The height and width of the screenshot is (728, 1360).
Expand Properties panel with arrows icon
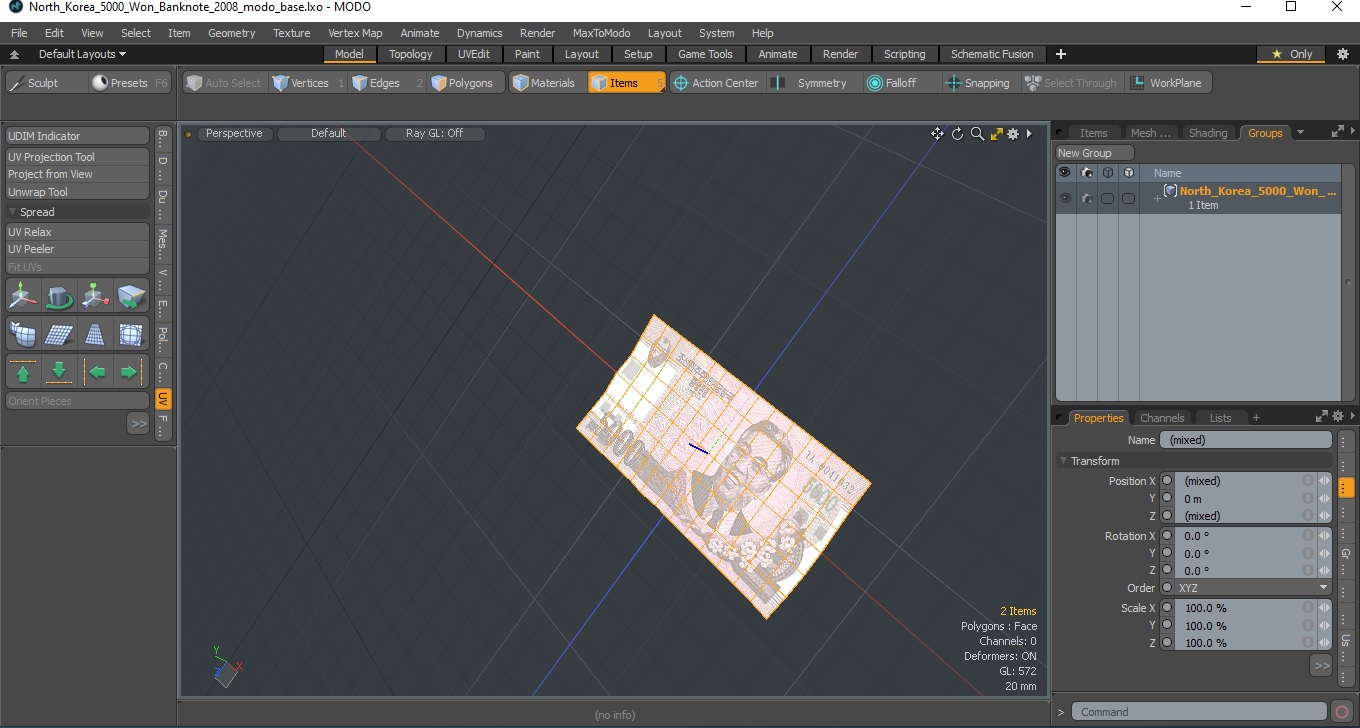click(1320, 417)
